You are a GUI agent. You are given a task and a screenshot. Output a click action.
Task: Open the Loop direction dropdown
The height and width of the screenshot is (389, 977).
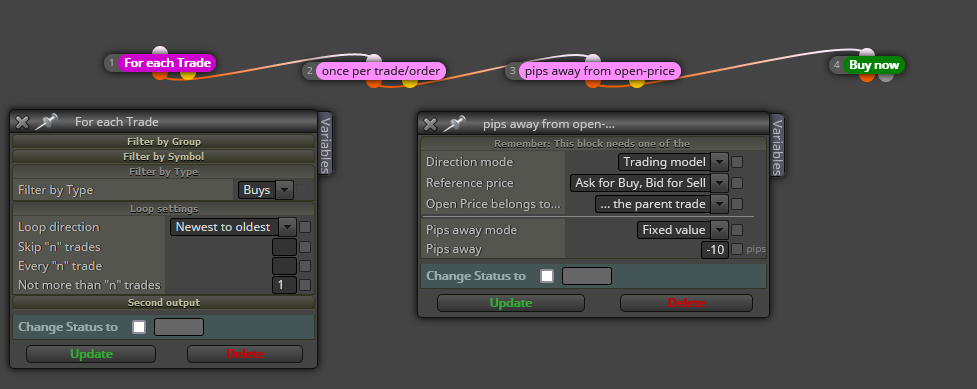(x=234, y=227)
